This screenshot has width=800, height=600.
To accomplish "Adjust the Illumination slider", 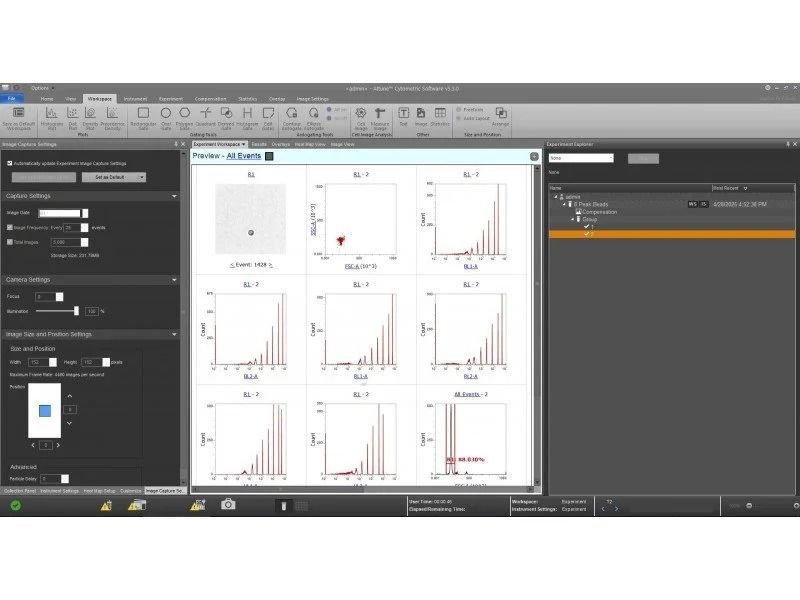I will (x=77, y=311).
